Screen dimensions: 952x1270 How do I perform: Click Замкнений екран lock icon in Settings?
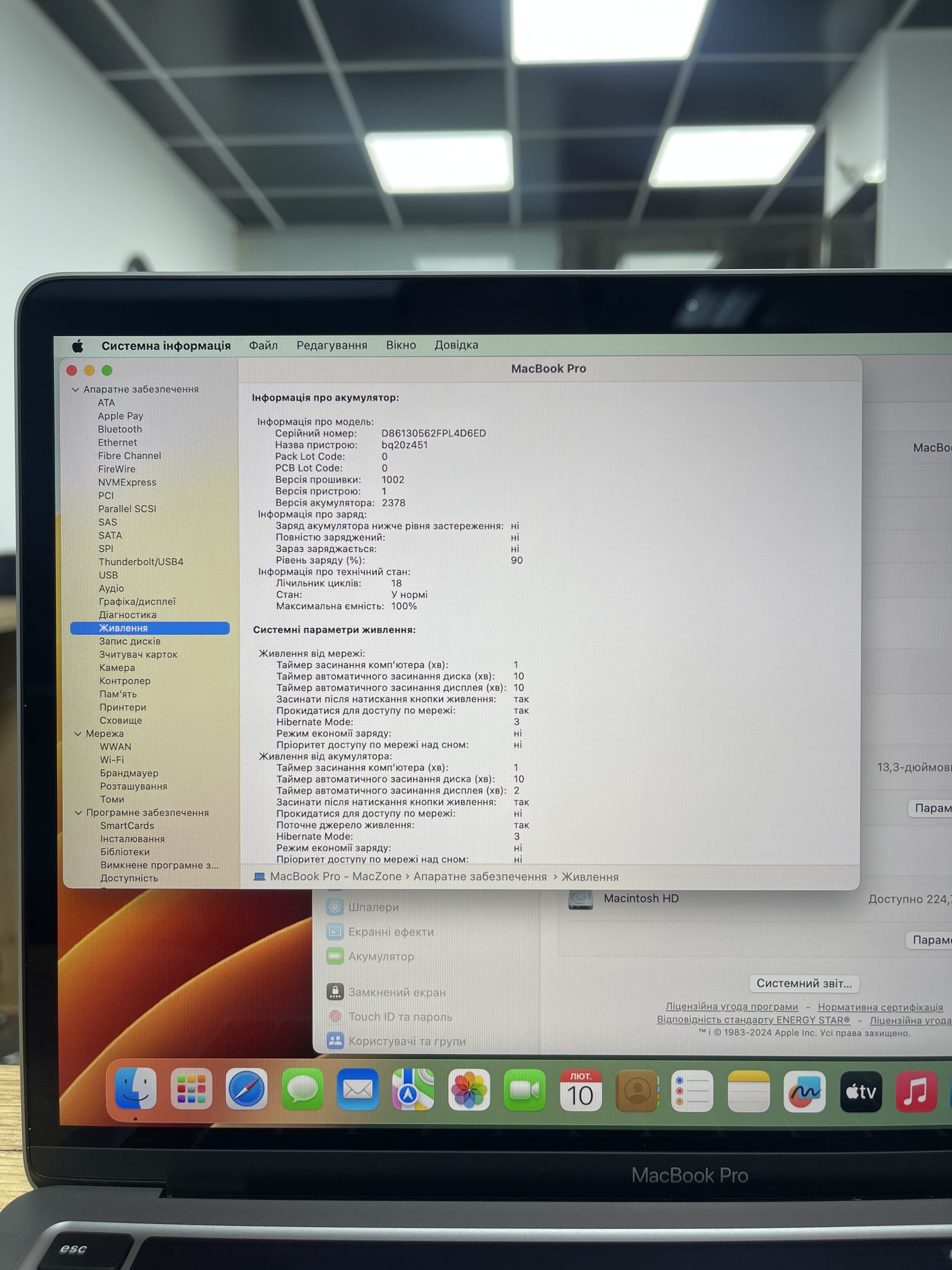335,992
